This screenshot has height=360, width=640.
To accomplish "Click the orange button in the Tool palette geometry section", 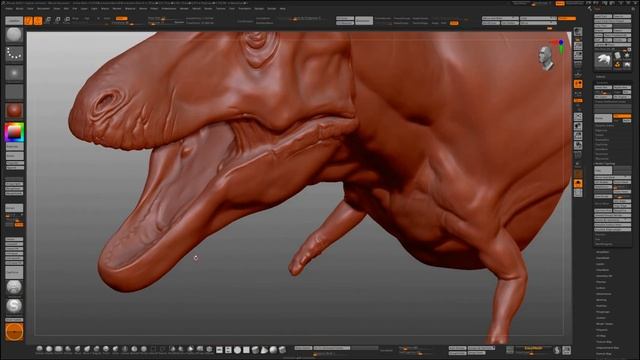I will coord(622,116).
